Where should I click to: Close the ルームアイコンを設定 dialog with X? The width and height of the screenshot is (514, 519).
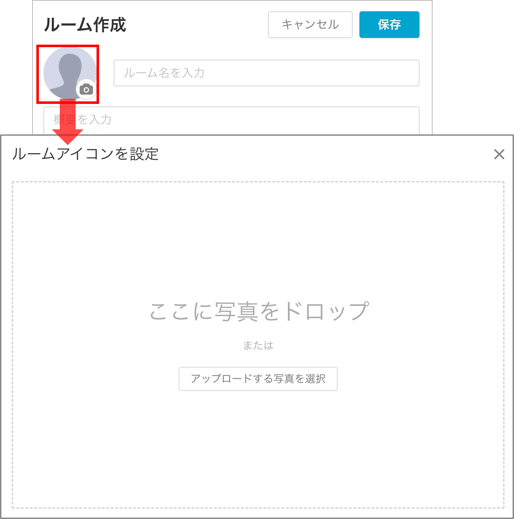pyautogui.click(x=499, y=154)
